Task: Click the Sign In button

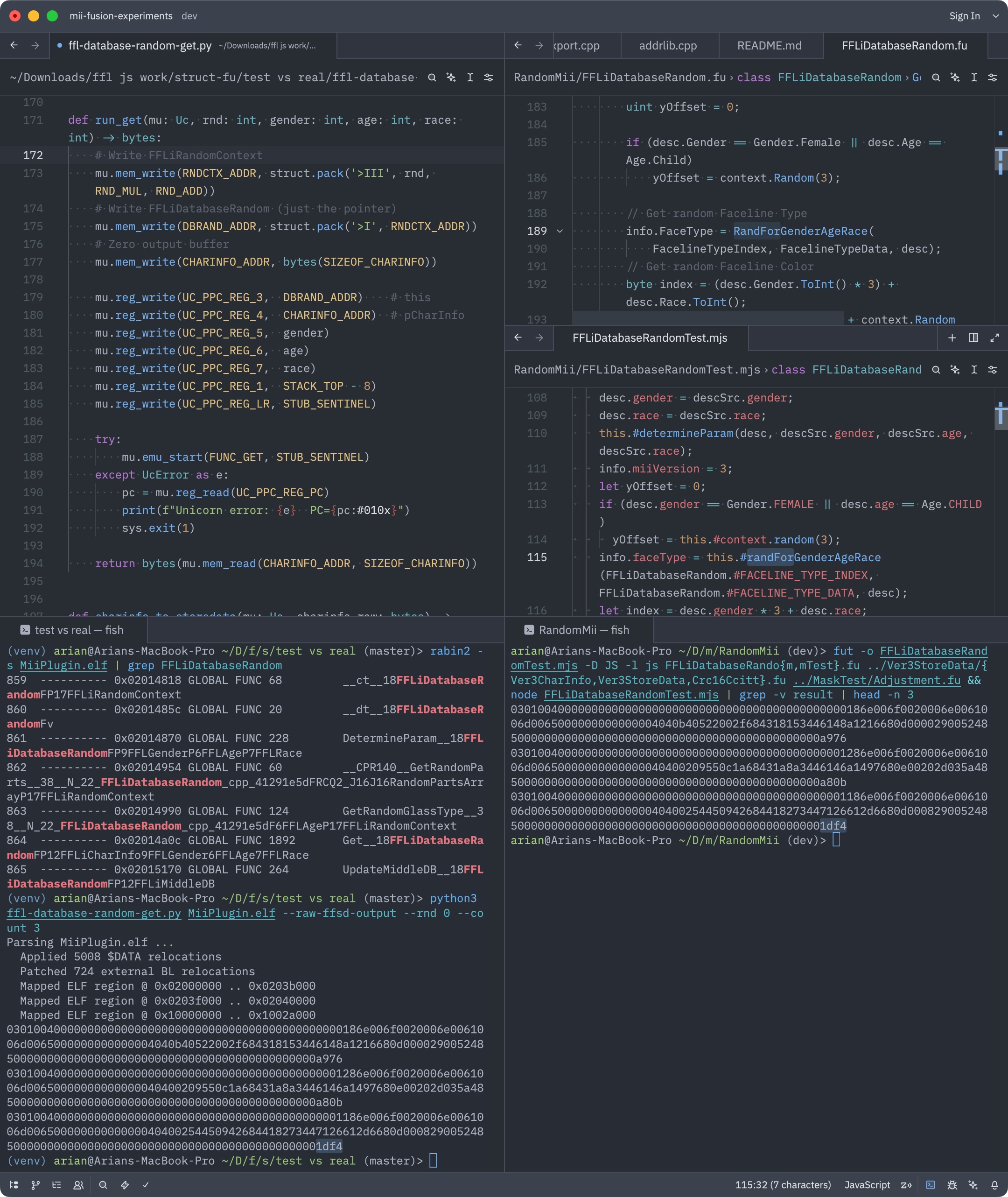Action: pos(964,16)
